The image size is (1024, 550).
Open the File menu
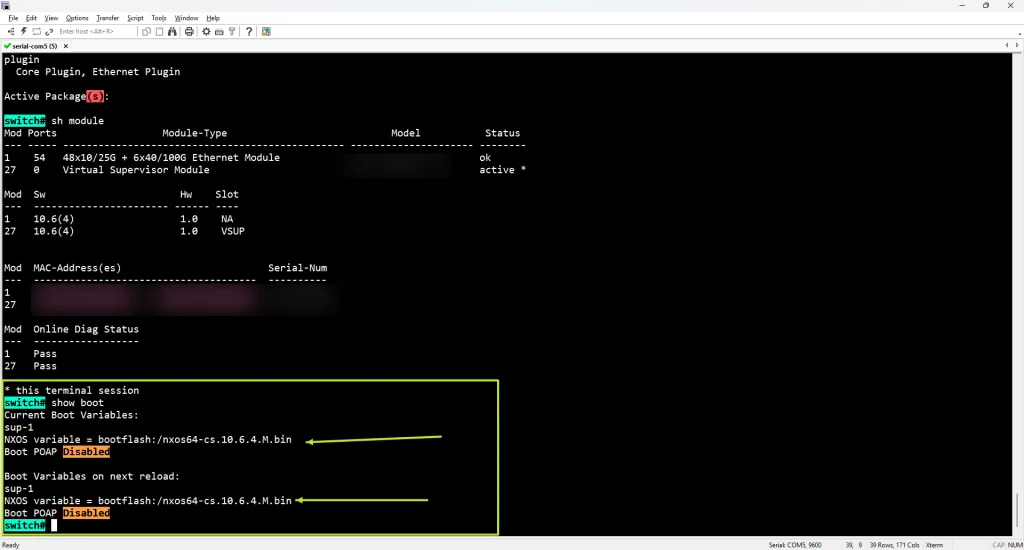point(13,18)
